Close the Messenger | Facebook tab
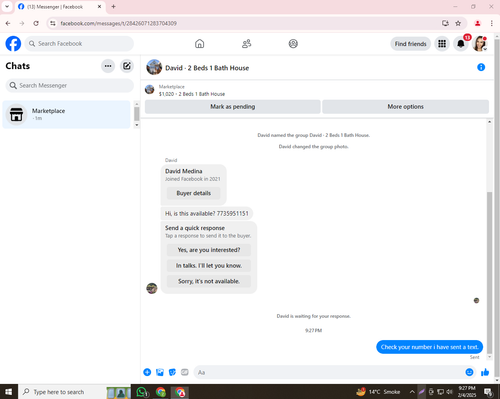This screenshot has height=399, width=500. click(99, 7)
